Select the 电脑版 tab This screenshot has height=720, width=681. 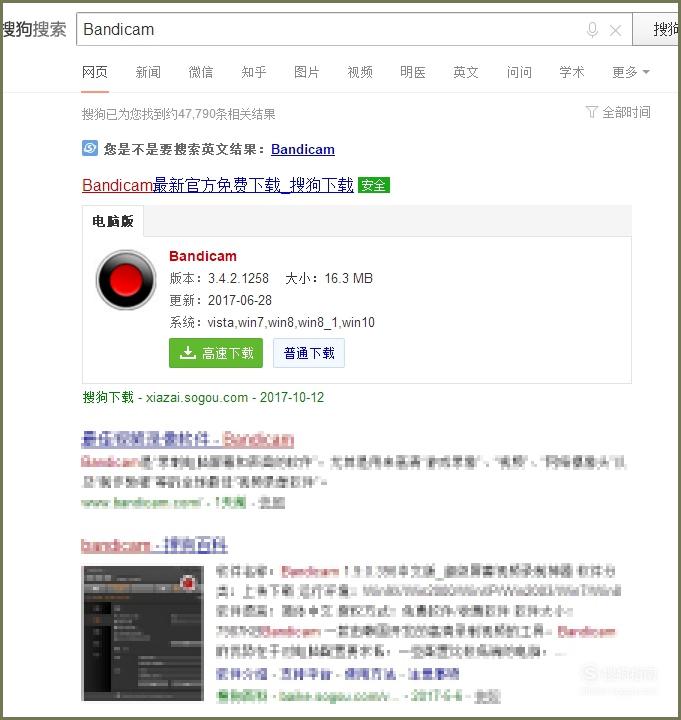[113, 221]
